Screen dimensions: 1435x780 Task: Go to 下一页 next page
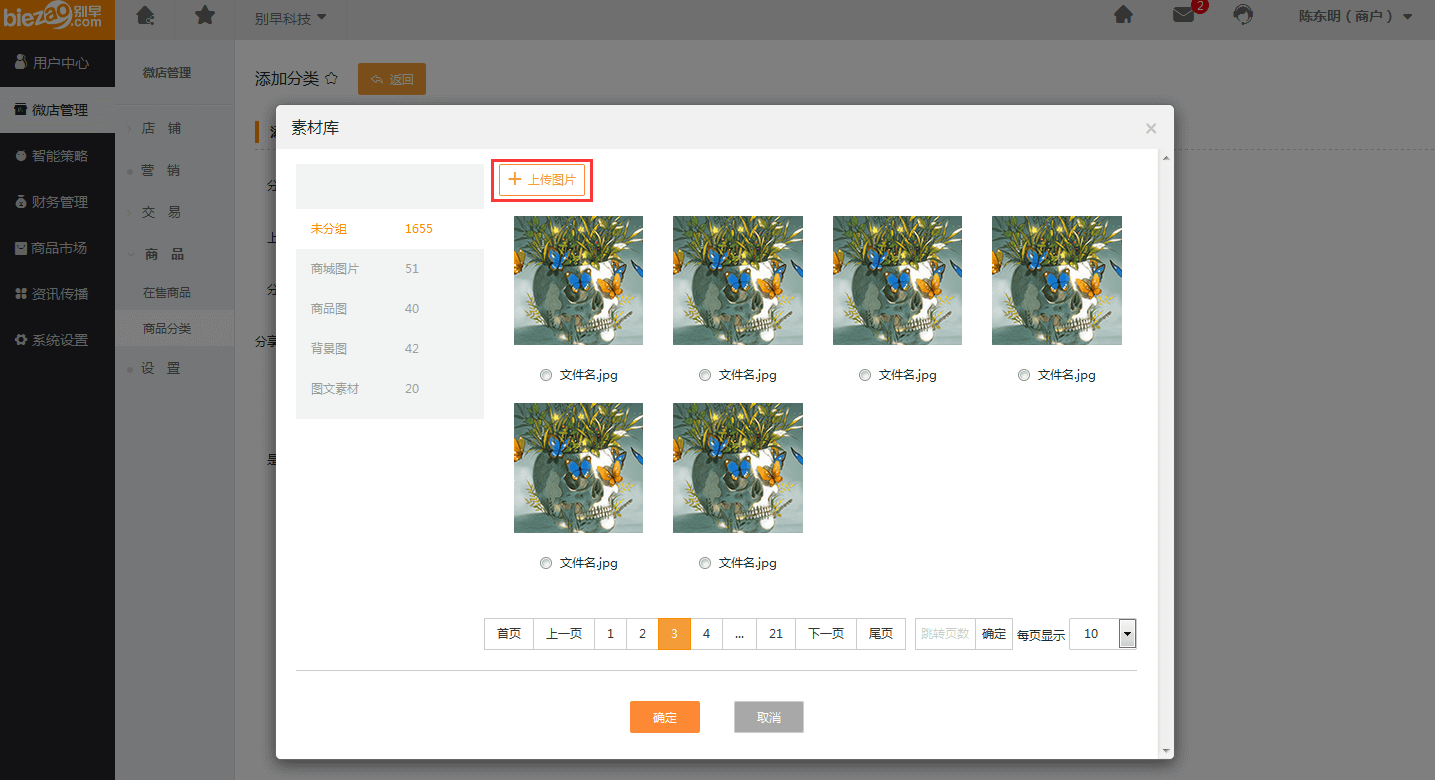coord(826,634)
